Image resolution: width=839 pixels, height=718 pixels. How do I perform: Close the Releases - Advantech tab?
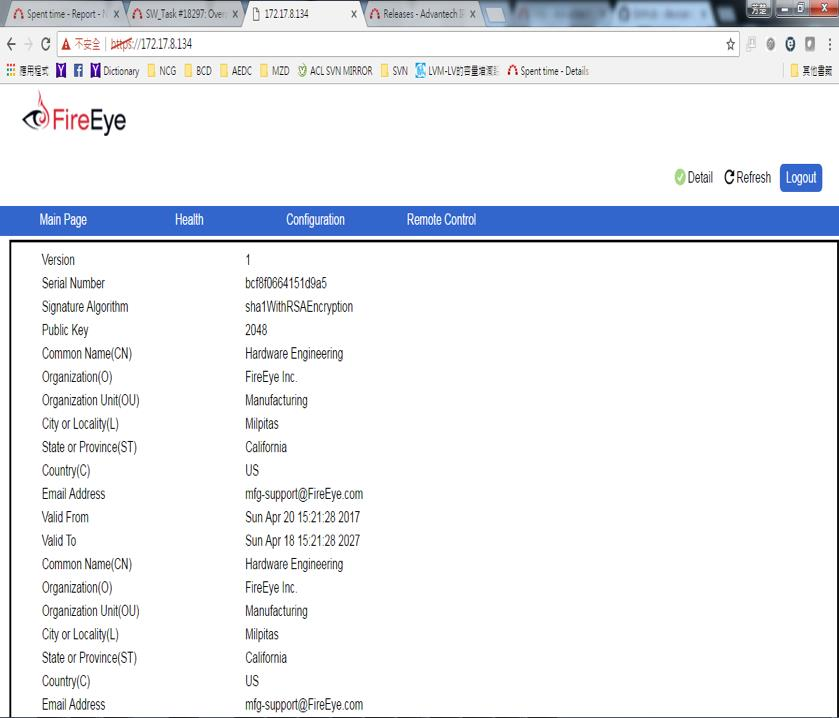pos(472,14)
